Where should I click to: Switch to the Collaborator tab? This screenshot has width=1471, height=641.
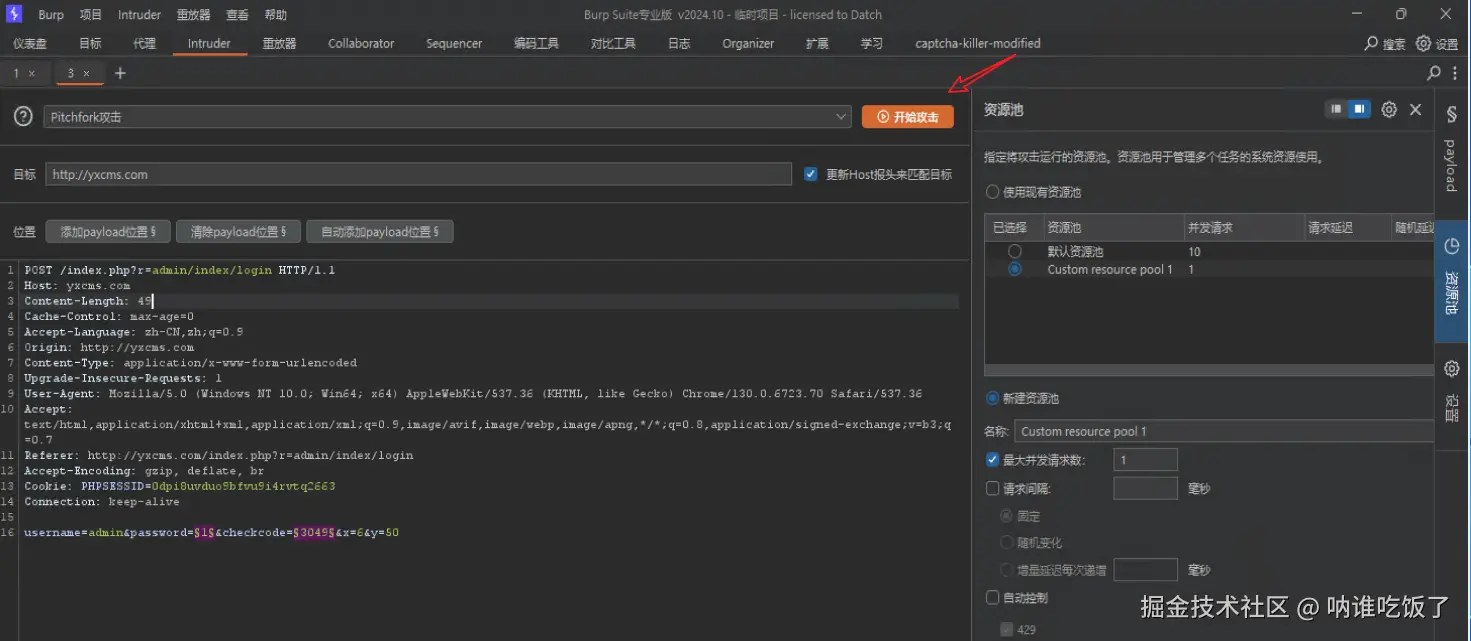coord(361,44)
